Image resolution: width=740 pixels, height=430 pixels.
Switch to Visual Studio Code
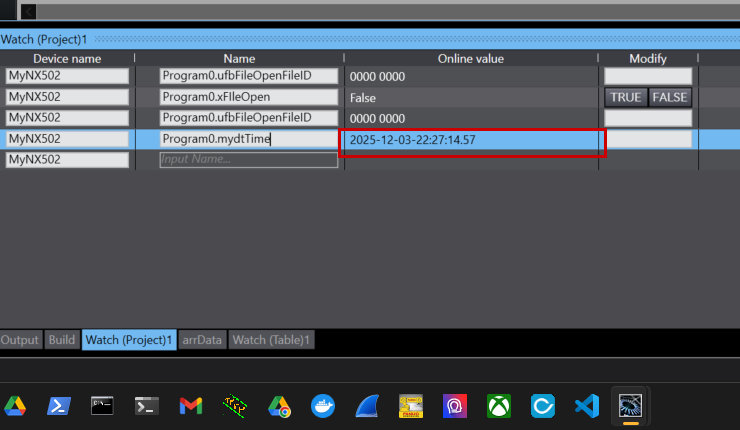click(x=587, y=406)
